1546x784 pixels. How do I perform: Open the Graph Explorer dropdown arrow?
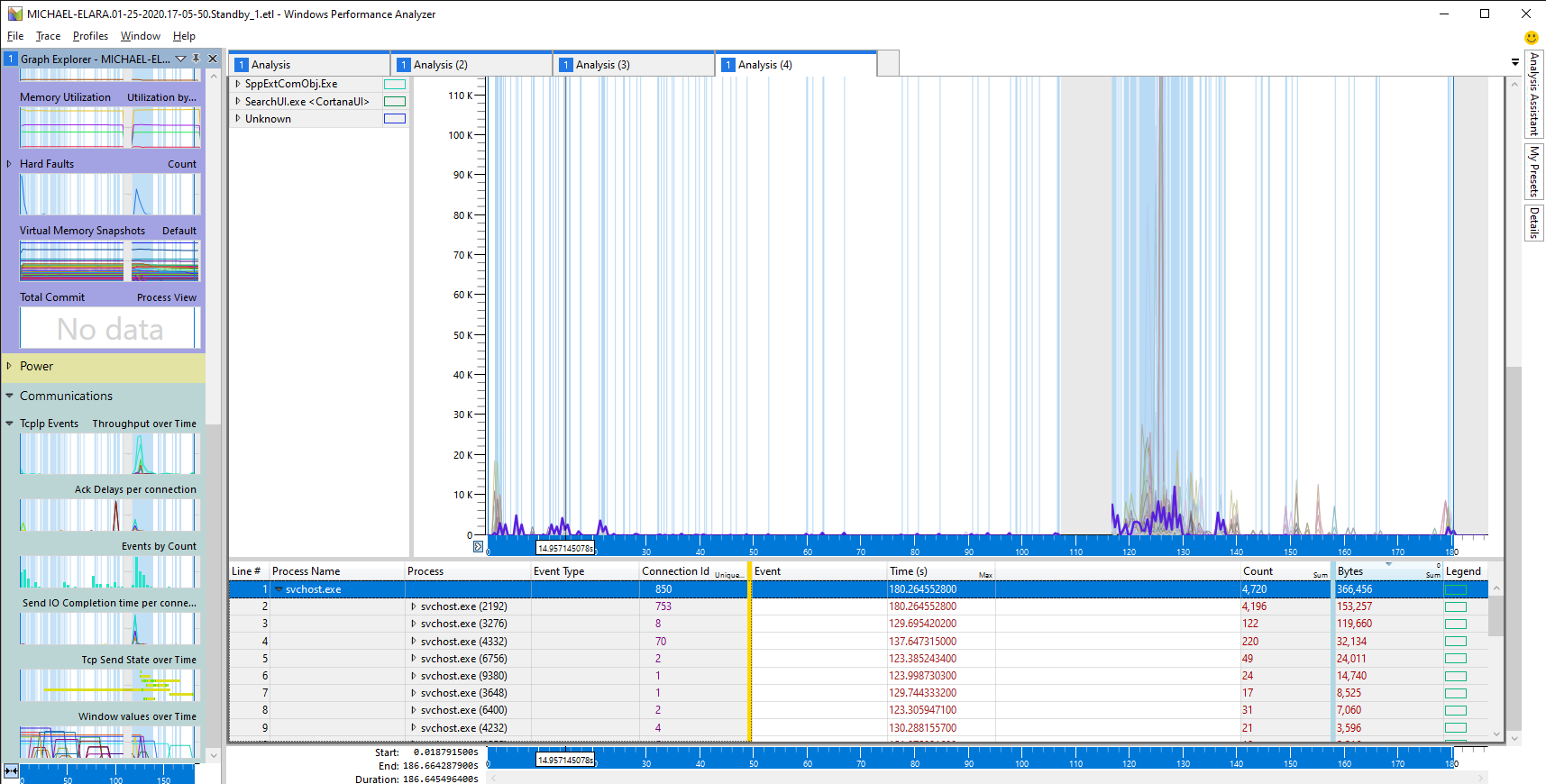pos(180,59)
